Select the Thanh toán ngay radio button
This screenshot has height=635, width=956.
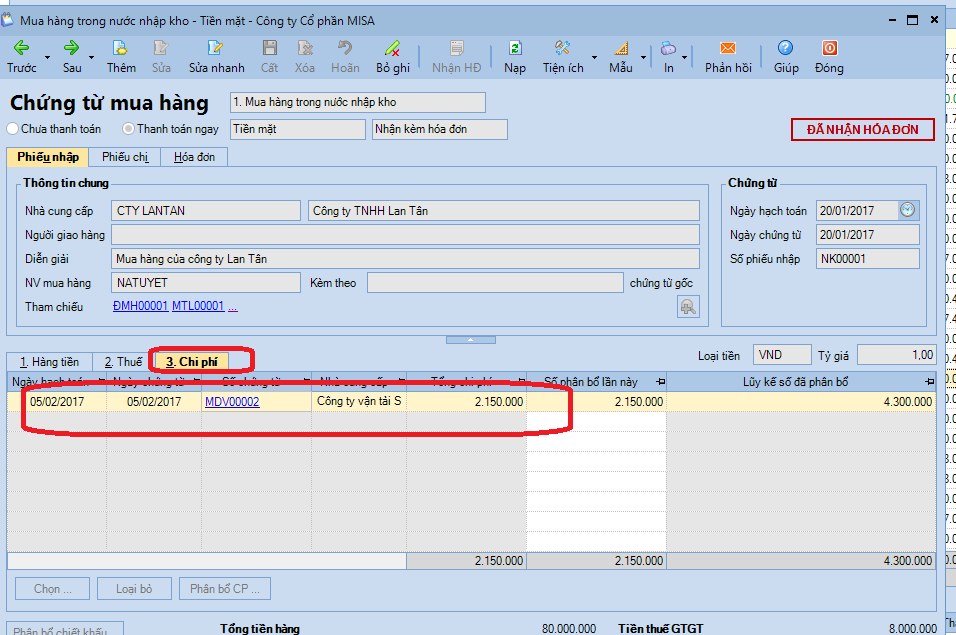click(x=129, y=129)
